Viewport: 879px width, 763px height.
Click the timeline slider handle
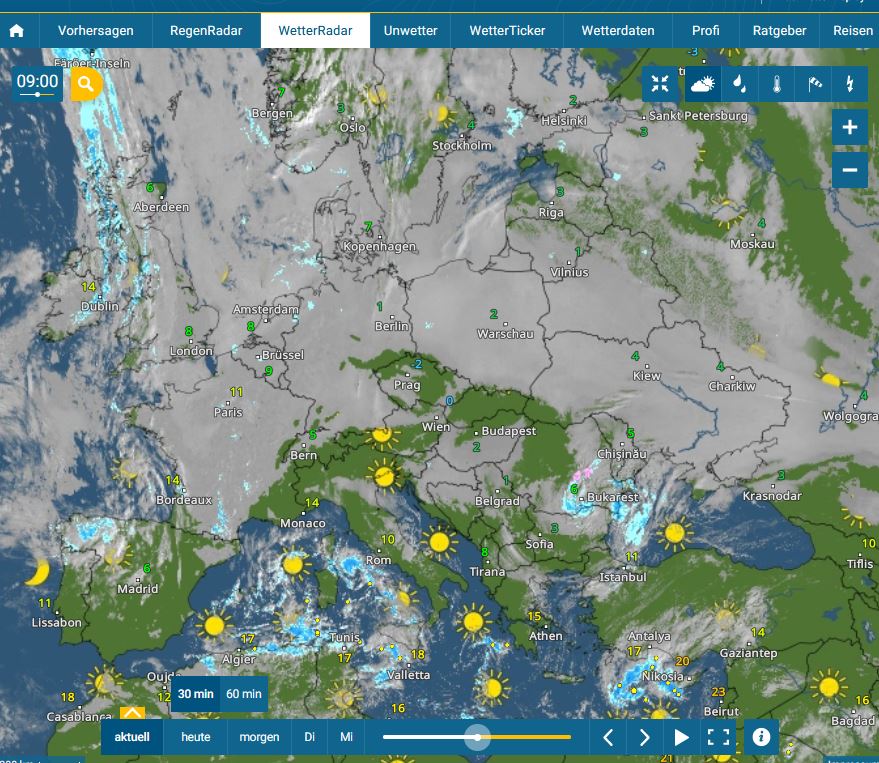[x=478, y=737]
